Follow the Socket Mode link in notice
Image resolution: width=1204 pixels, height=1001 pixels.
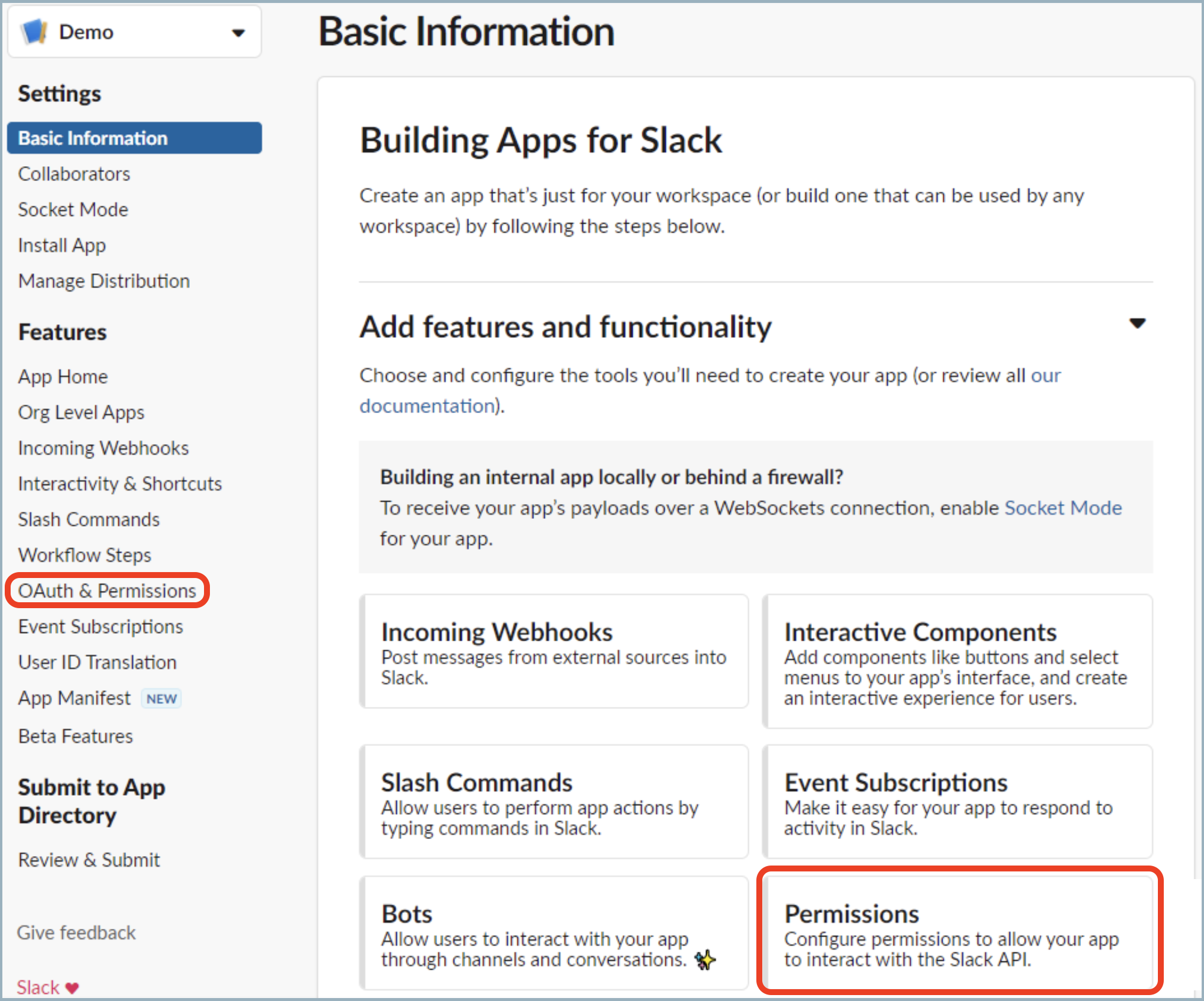[1063, 508]
